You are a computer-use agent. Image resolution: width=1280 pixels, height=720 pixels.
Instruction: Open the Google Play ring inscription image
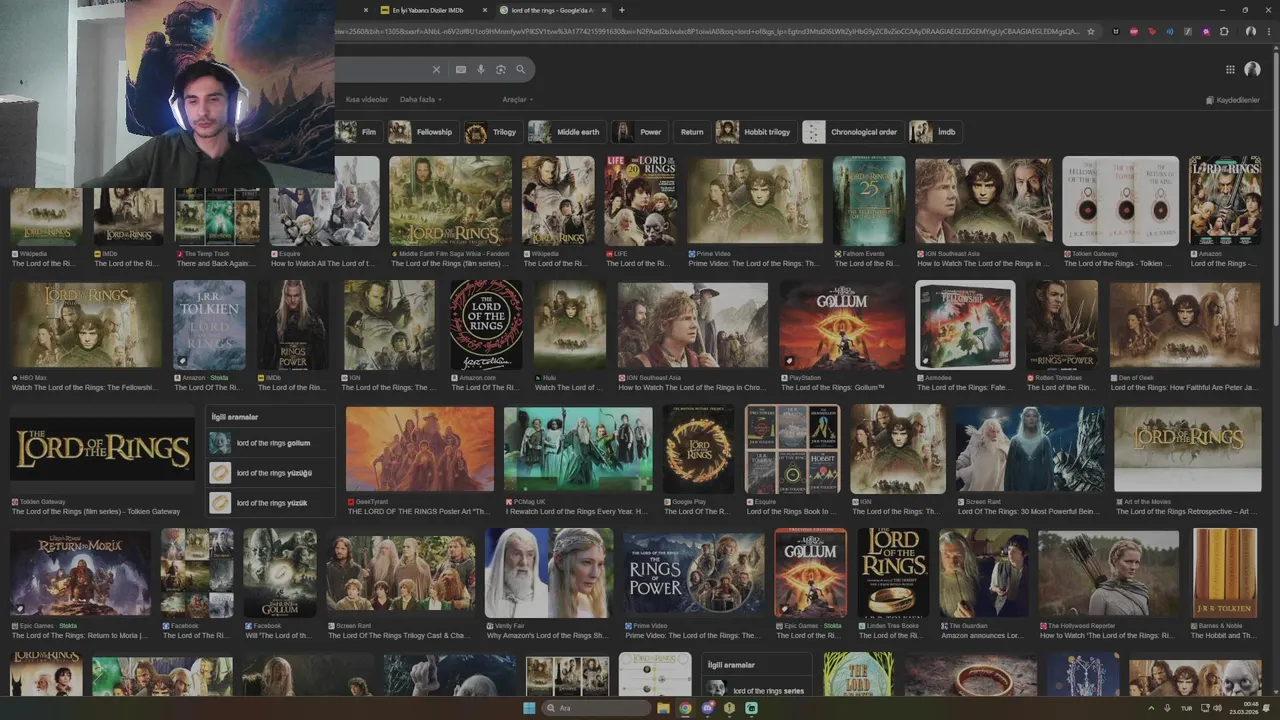(x=698, y=450)
